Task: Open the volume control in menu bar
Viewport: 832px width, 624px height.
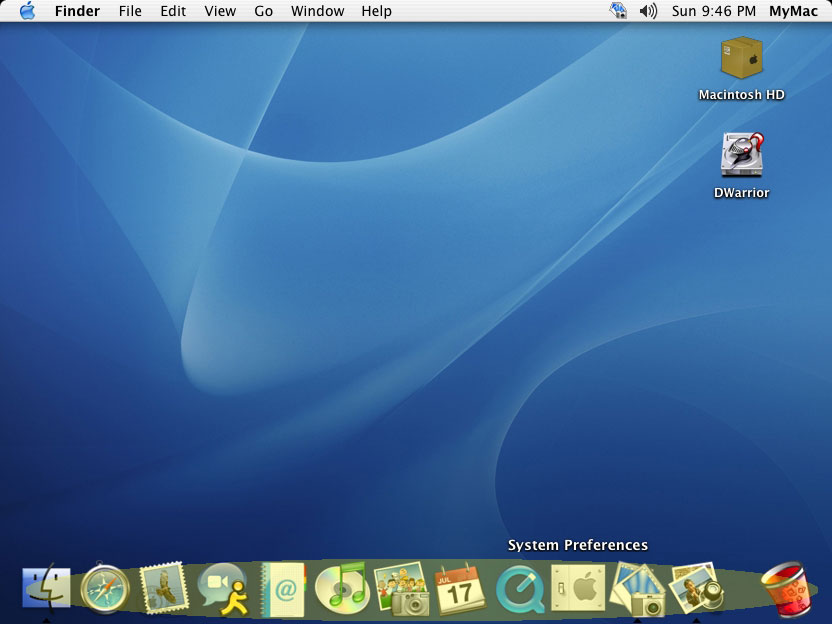Action: (648, 11)
